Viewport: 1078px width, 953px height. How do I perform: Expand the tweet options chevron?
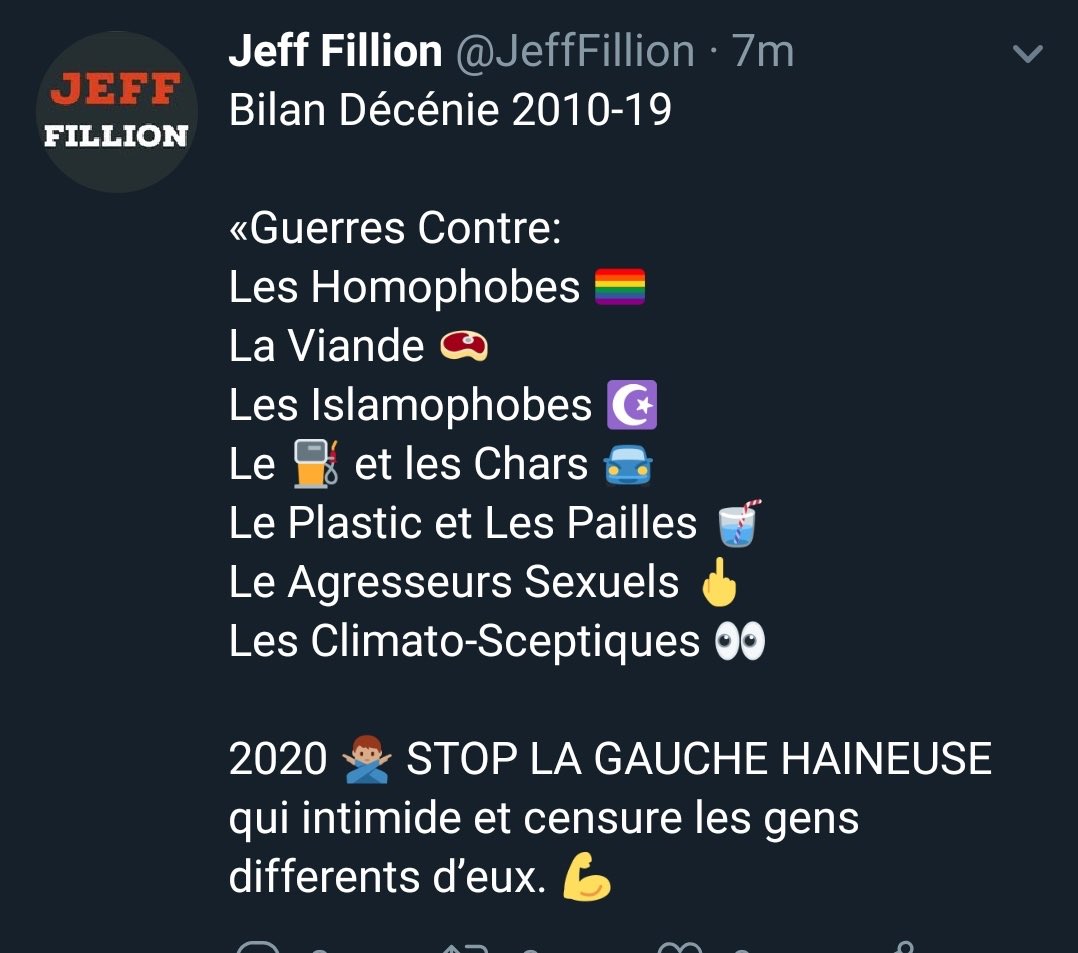(x=1028, y=53)
